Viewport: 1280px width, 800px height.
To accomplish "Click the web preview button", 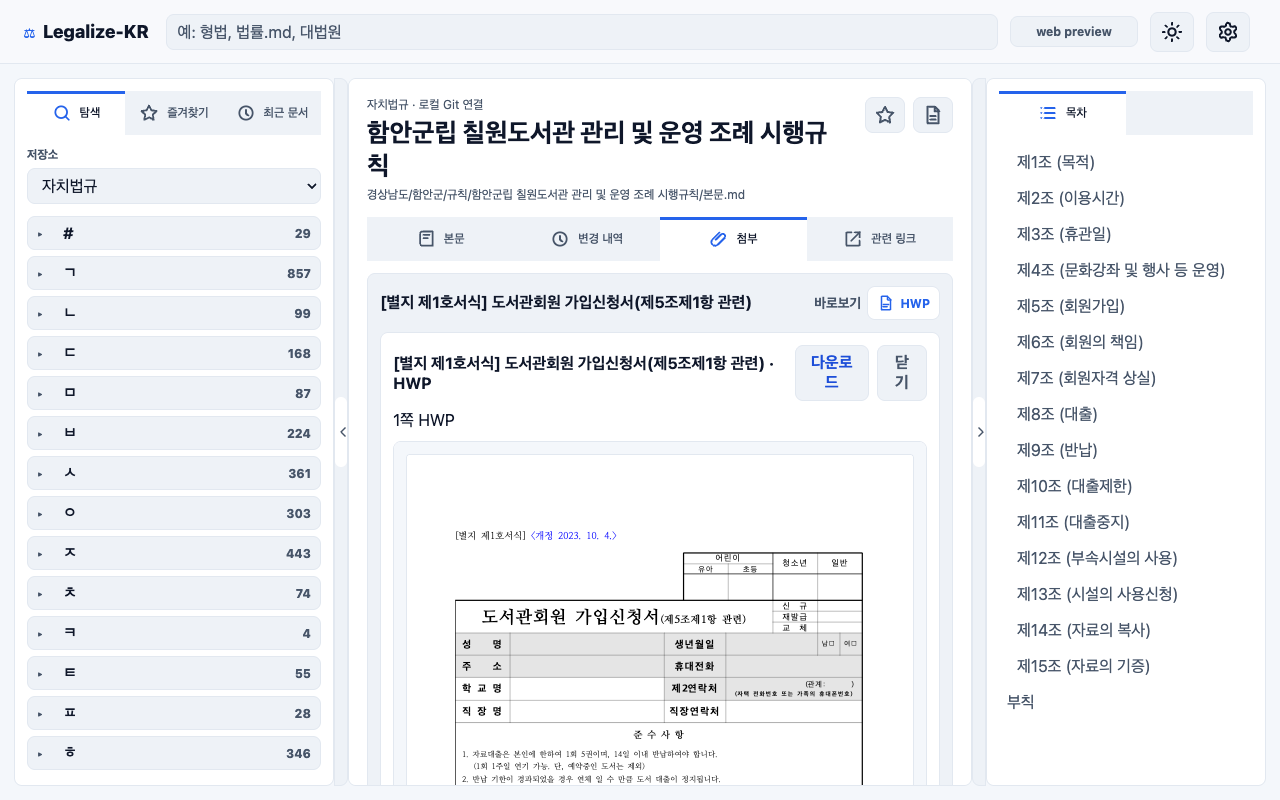I will pyautogui.click(x=1074, y=32).
